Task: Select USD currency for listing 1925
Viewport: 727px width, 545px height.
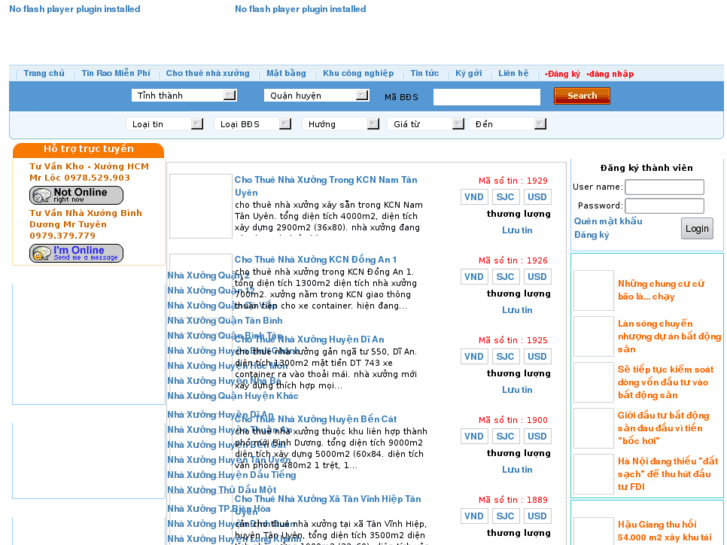Action: tap(537, 357)
